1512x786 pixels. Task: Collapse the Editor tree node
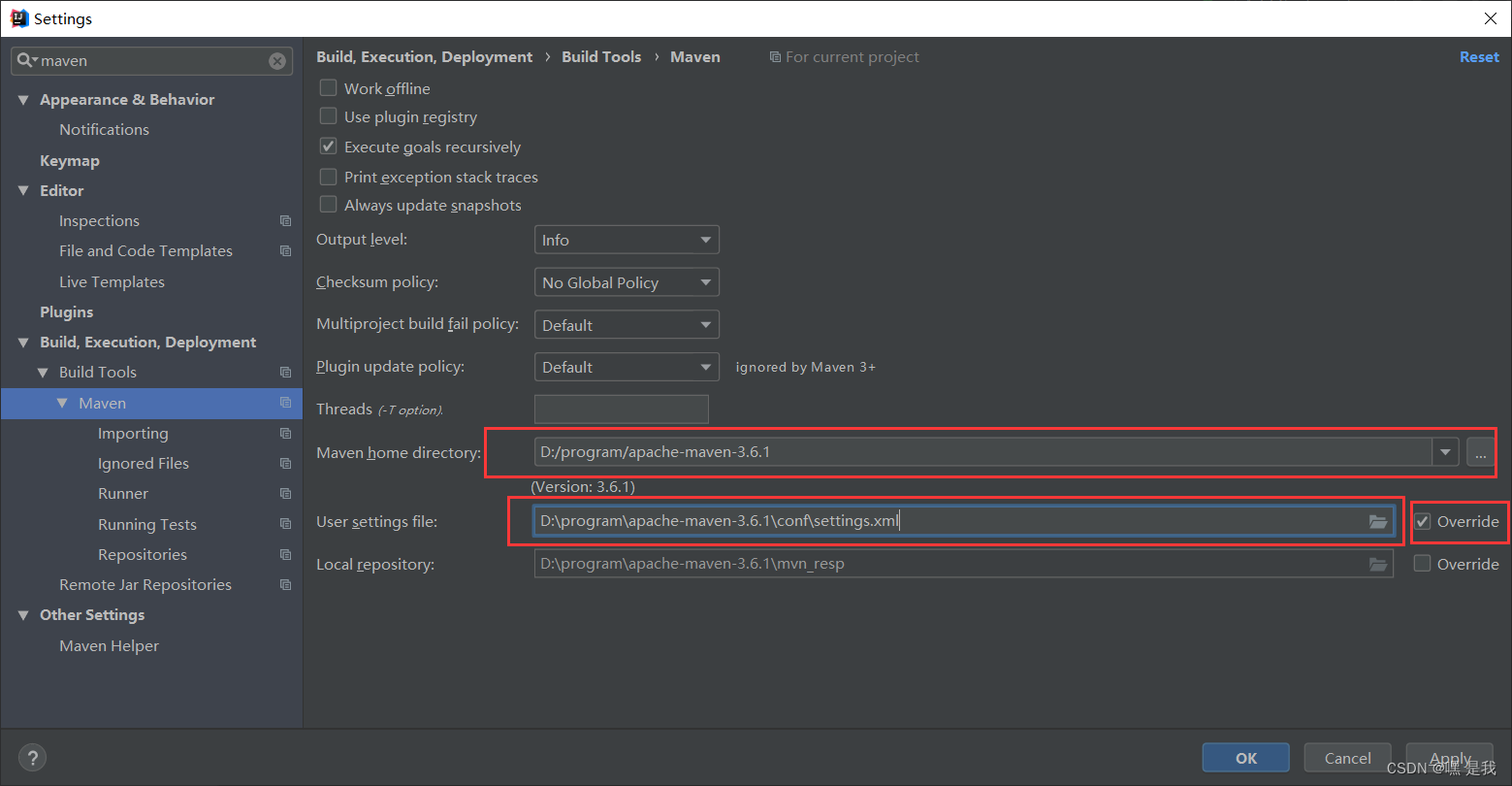(23, 191)
